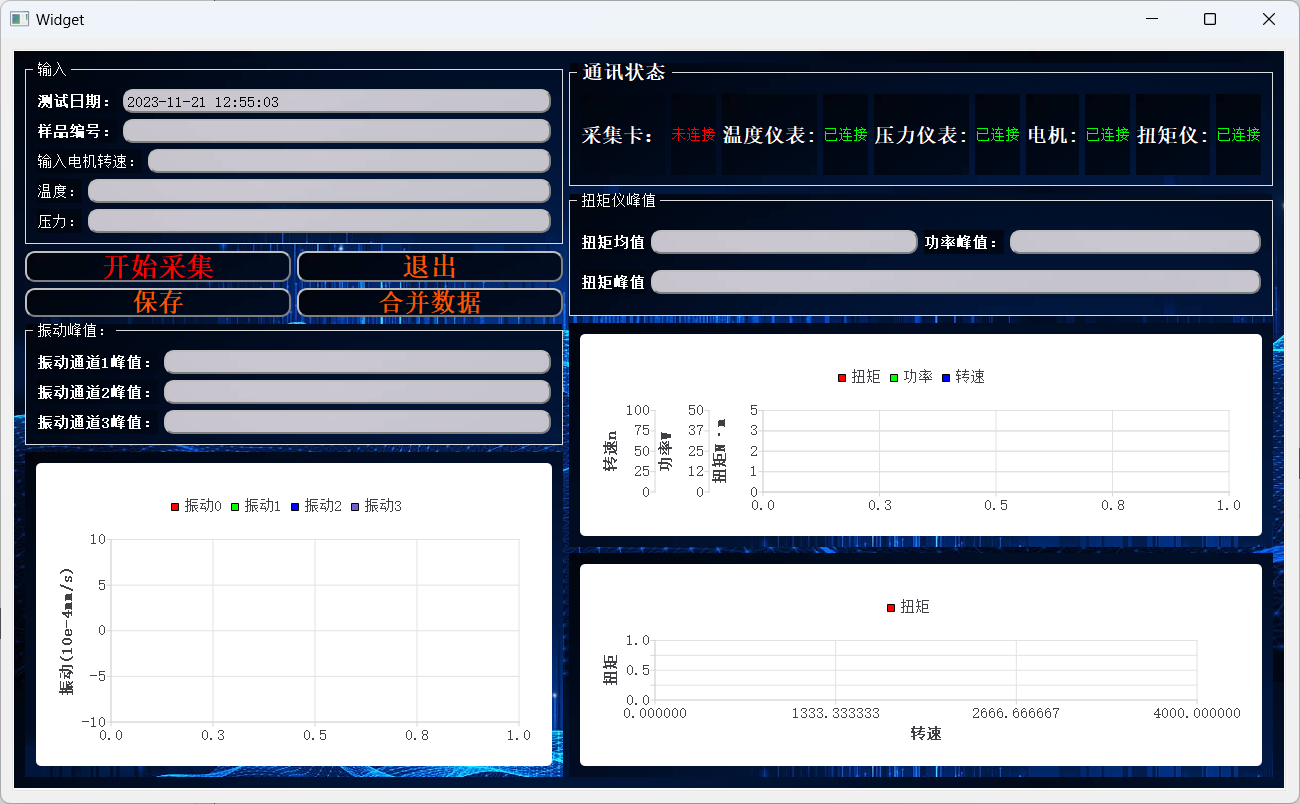The height and width of the screenshot is (804, 1300).
Task: Select the 输入电机转速 input box
Action: [349, 161]
